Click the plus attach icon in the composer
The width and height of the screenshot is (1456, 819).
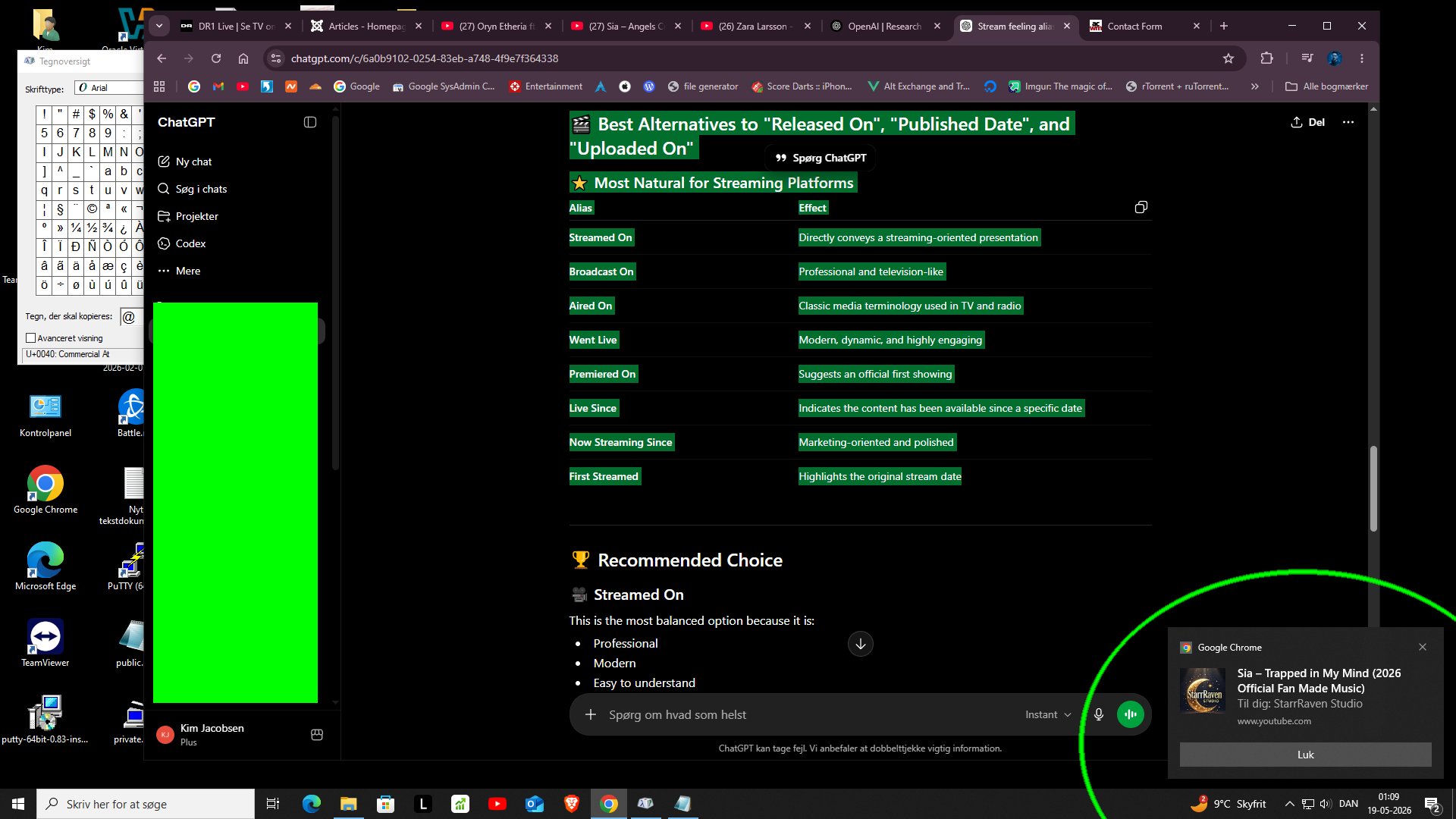(590, 714)
